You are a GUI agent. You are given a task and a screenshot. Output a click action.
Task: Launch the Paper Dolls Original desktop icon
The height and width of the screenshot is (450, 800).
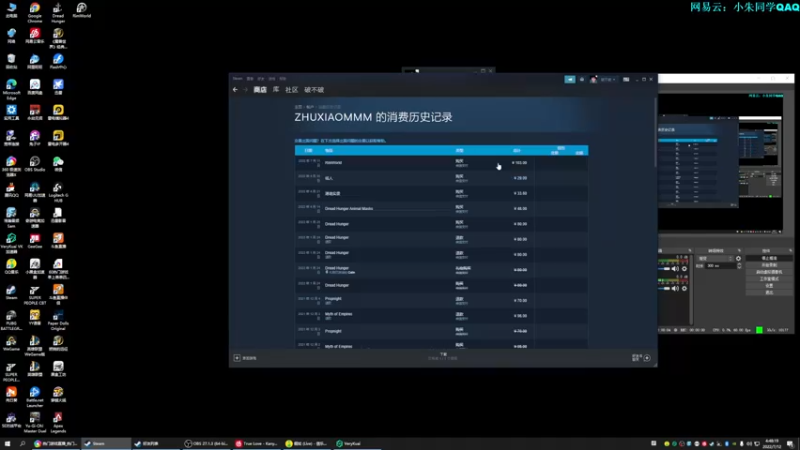pyautogui.click(x=58, y=320)
